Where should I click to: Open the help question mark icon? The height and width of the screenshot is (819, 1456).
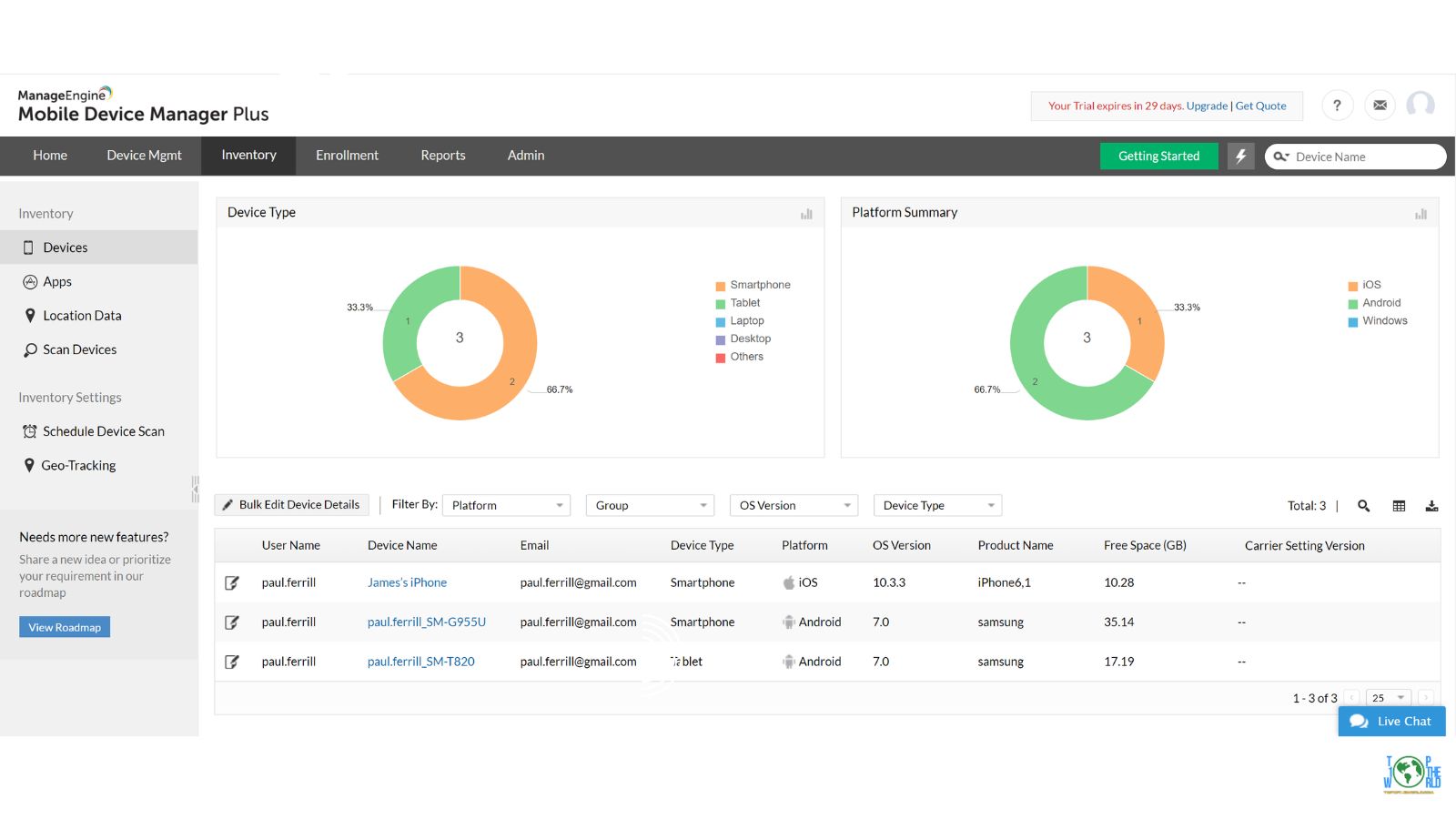pos(1337,106)
